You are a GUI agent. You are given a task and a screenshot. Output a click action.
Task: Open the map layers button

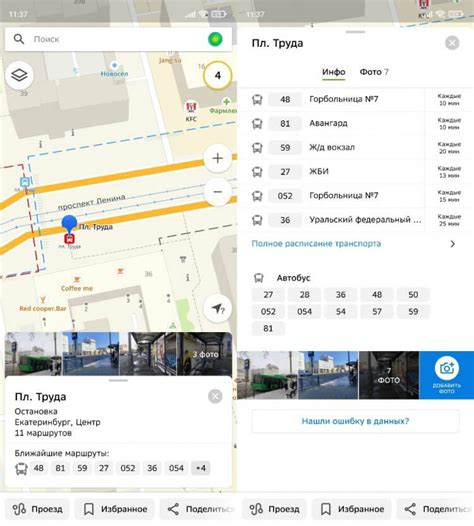pos(19,75)
